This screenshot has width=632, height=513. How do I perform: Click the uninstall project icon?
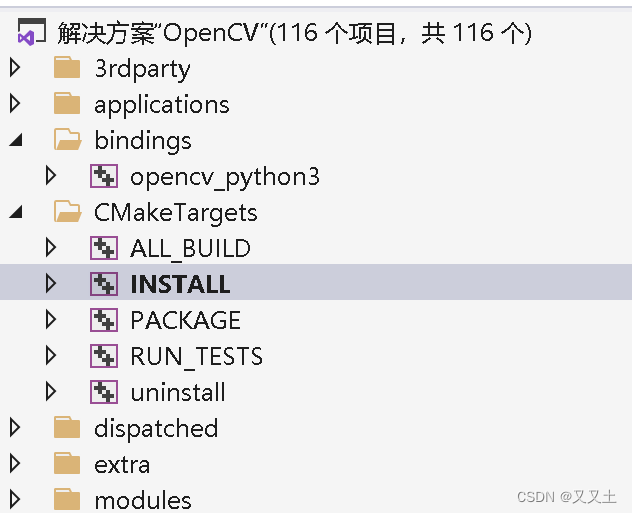[x=104, y=392]
